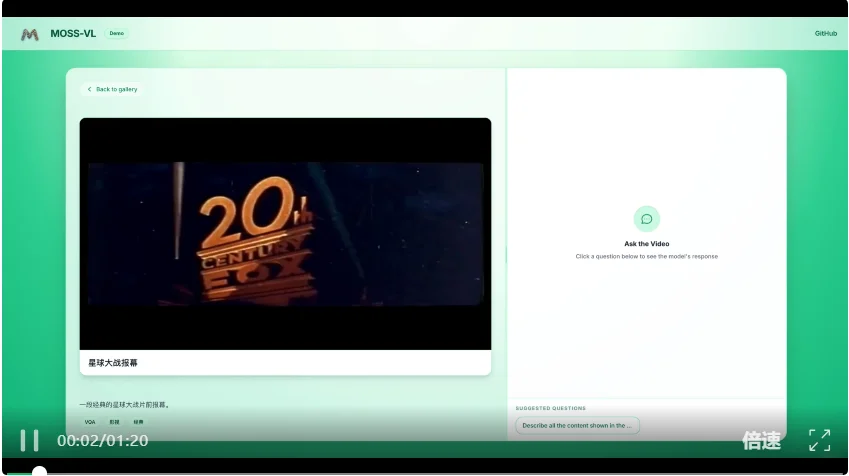849x476 pixels.
Task: Click the panel divider handle beside the video
Action: click(x=506, y=255)
